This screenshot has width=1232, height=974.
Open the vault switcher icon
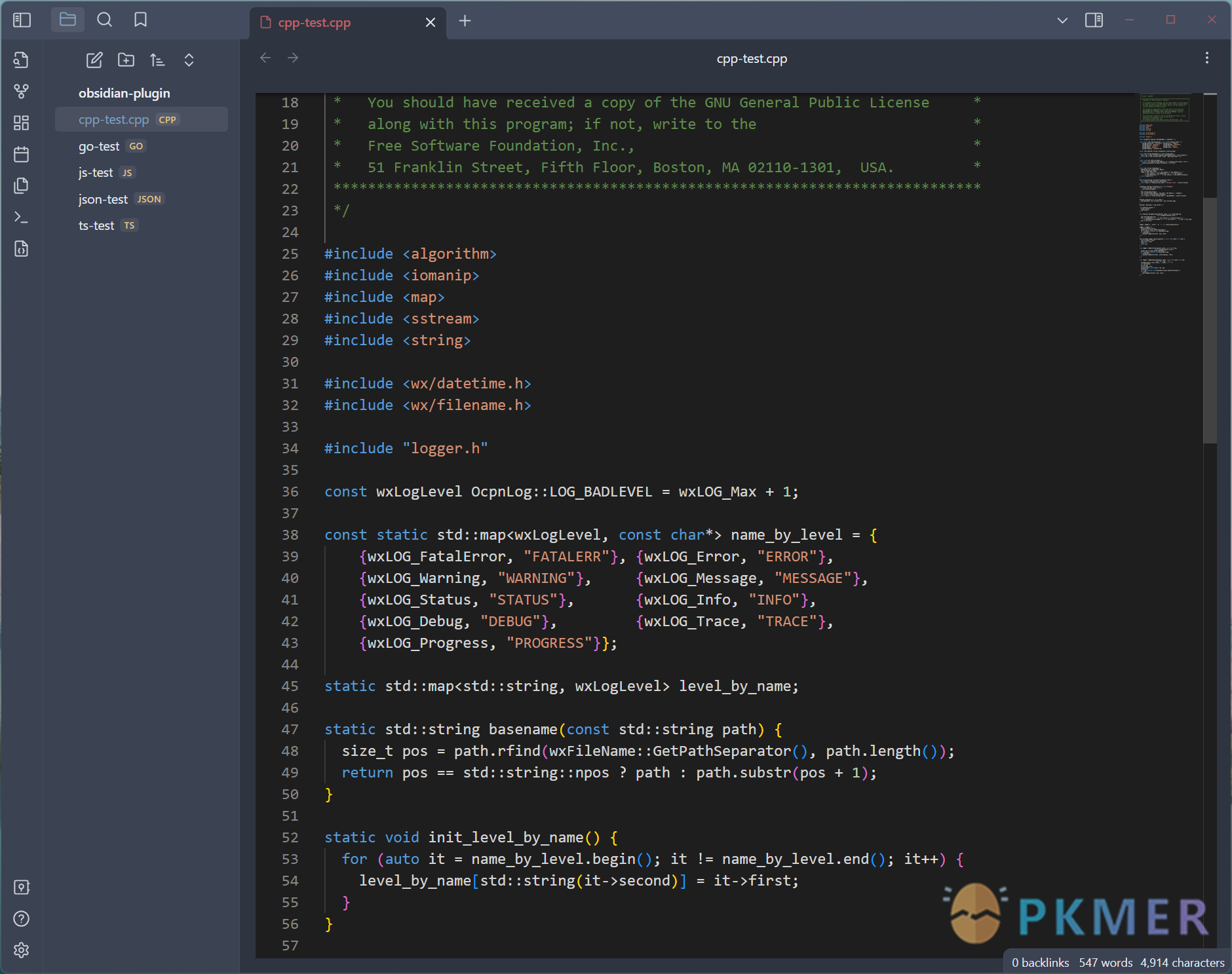pos(20,888)
